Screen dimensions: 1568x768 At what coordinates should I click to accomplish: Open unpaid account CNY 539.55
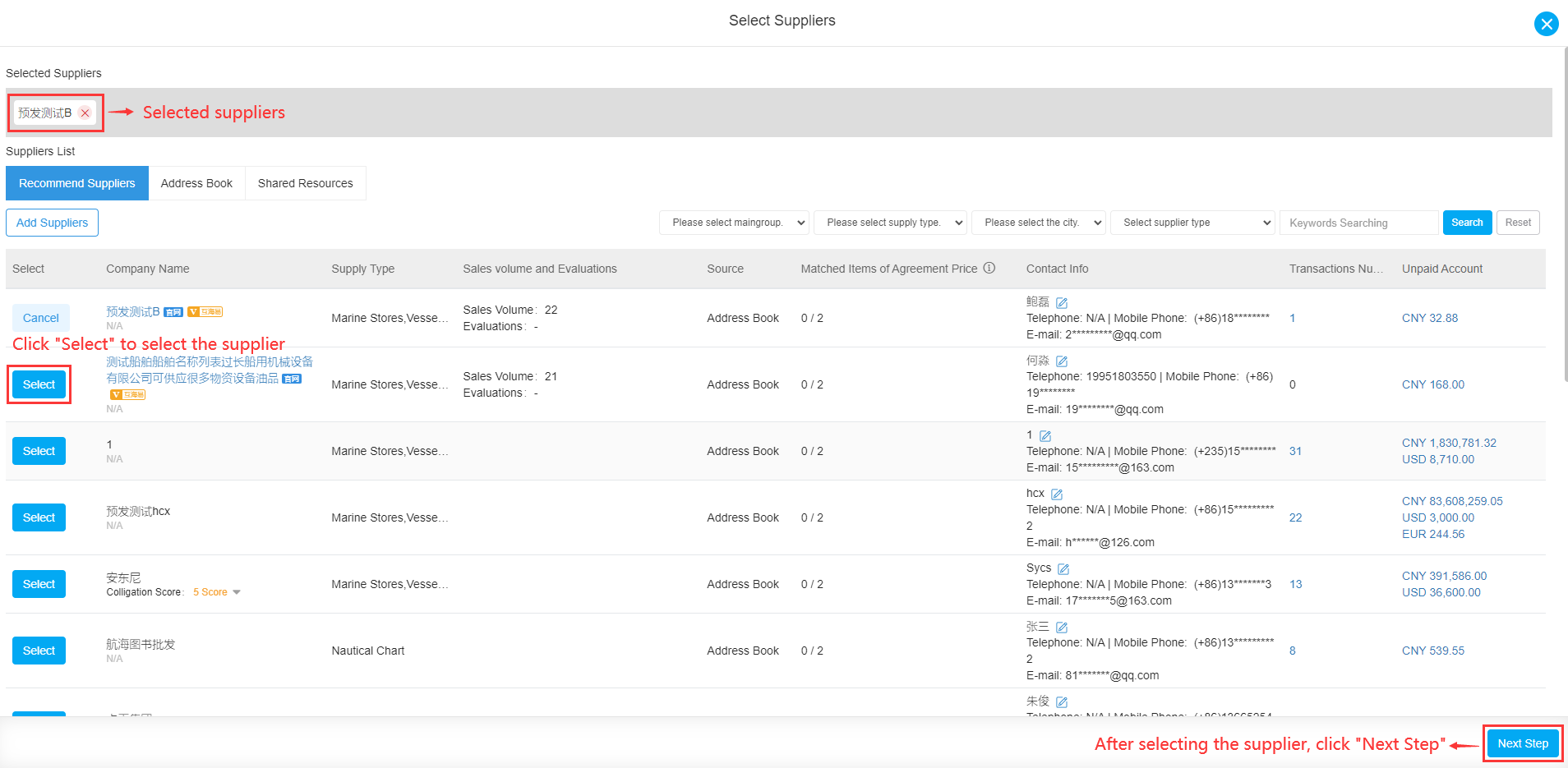pyautogui.click(x=1432, y=651)
